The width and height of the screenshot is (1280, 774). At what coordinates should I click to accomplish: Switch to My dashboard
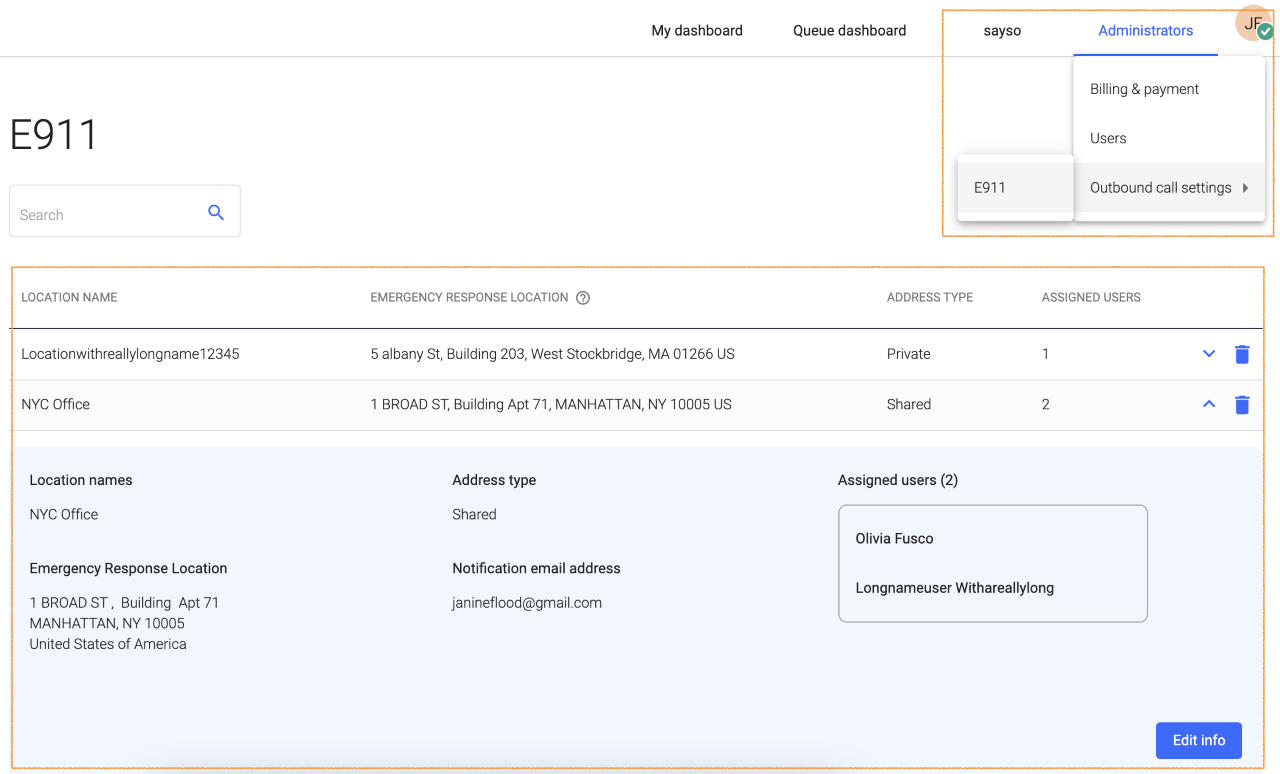tap(697, 30)
